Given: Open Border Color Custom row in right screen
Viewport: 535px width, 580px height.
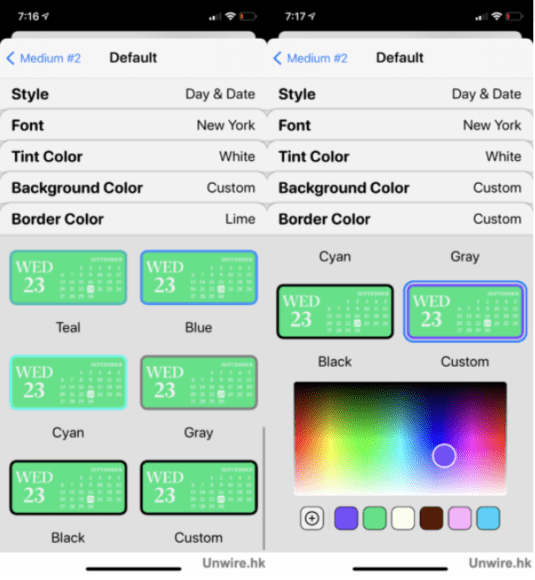Looking at the screenshot, I should tap(400, 219).
